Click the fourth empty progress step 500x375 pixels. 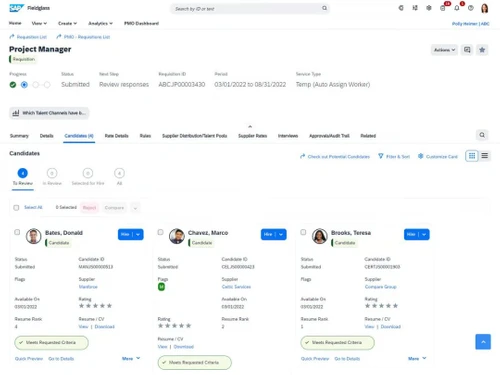47,85
